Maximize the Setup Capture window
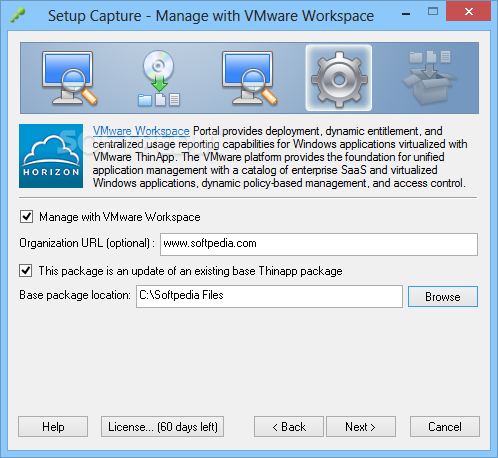The height and width of the screenshot is (458, 498). 433,12
